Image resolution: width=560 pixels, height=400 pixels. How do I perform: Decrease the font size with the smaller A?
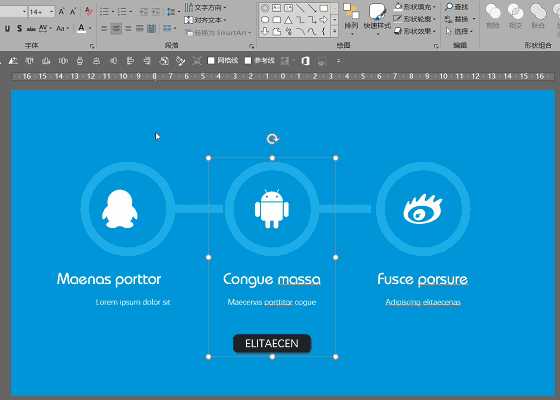[73, 12]
